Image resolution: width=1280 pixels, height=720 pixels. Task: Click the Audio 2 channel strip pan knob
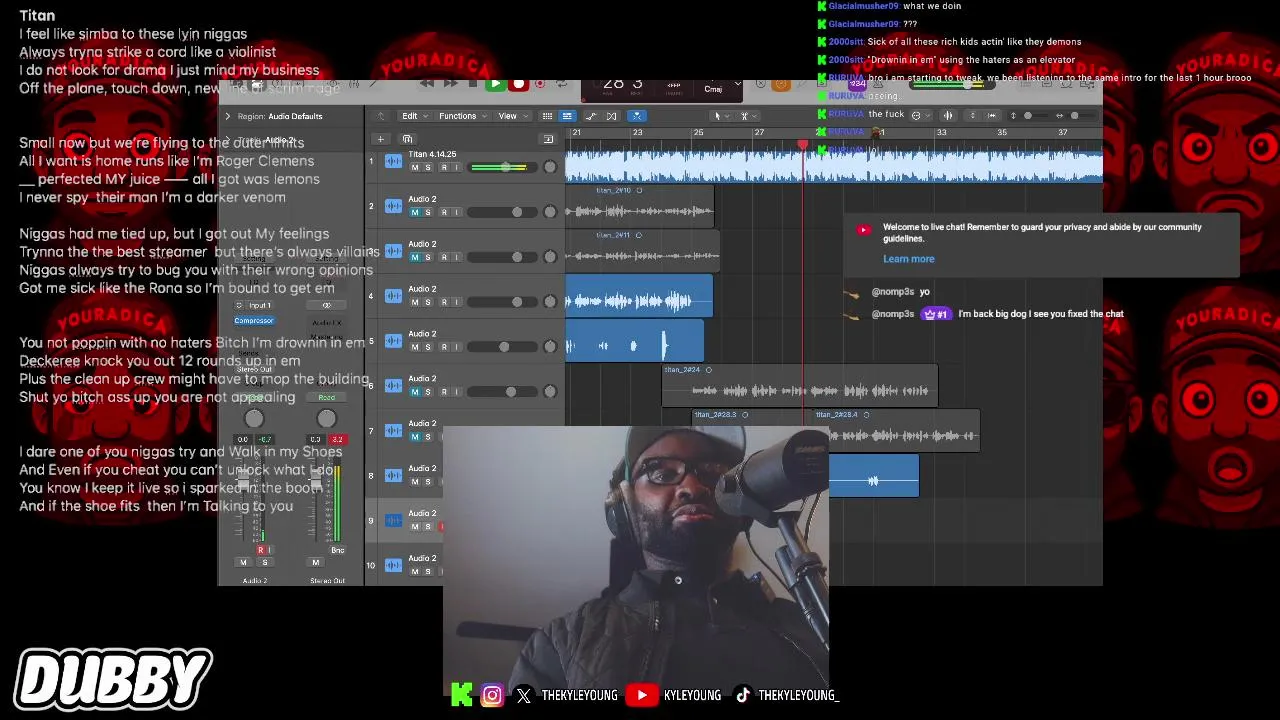pyautogui.click(x=254, y=419)
